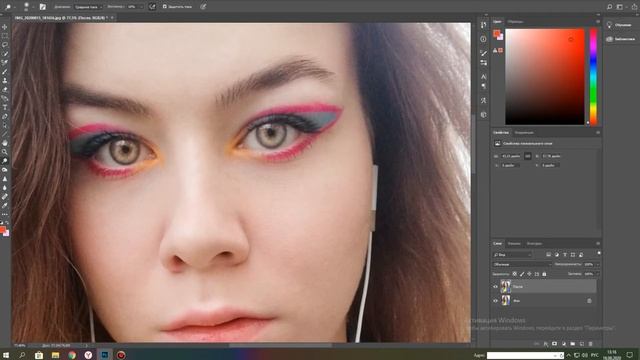Delete layer with trash icon
The width and height of the screenshot is (640, 360).
point(590,344)
